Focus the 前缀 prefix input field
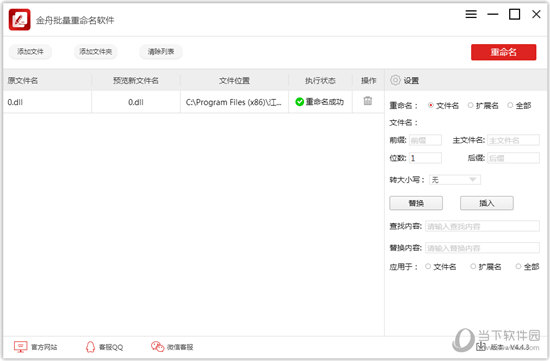Viewport: 550px width, 361px height. [x=425, y=140]
